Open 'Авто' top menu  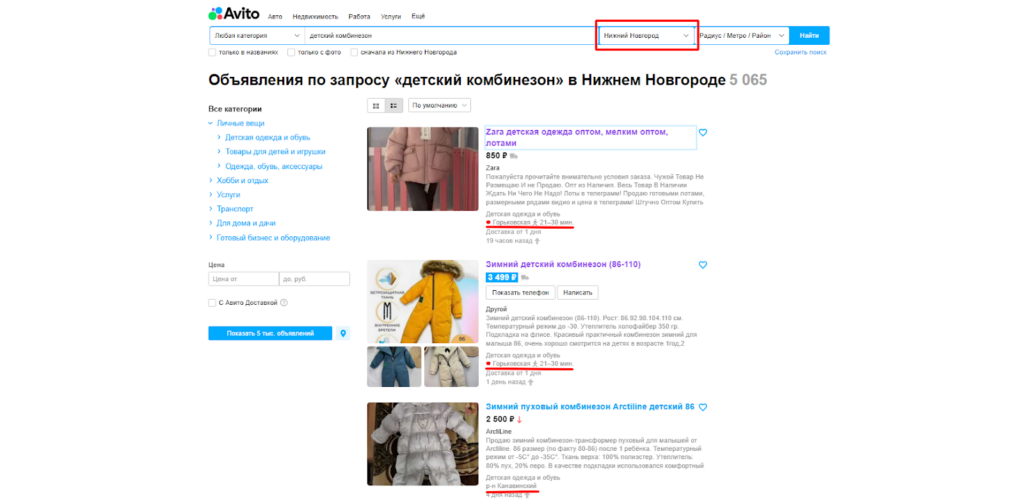275,16
